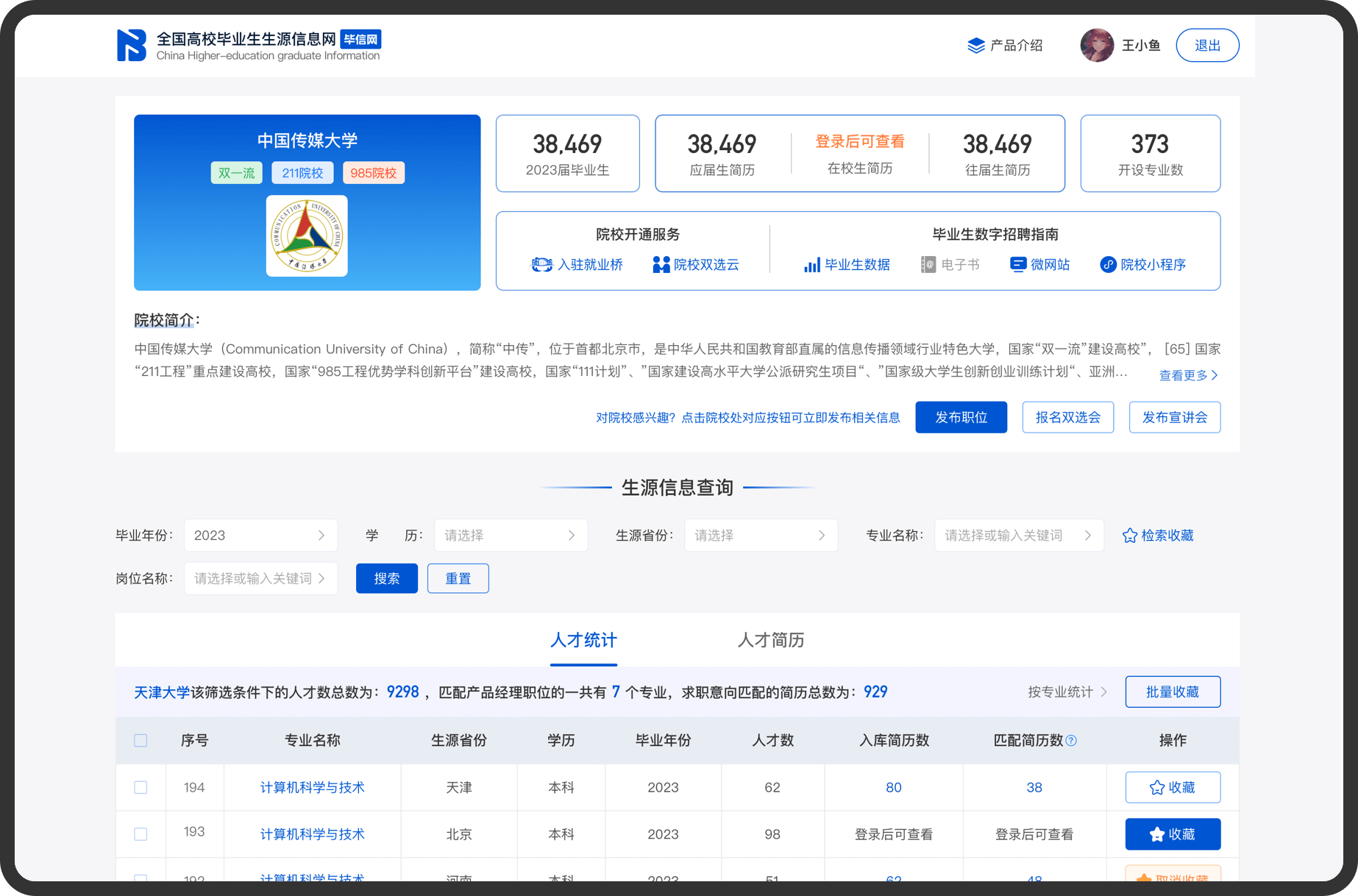Click the 2023届毕业生 stat card

(x=567, y=154)
